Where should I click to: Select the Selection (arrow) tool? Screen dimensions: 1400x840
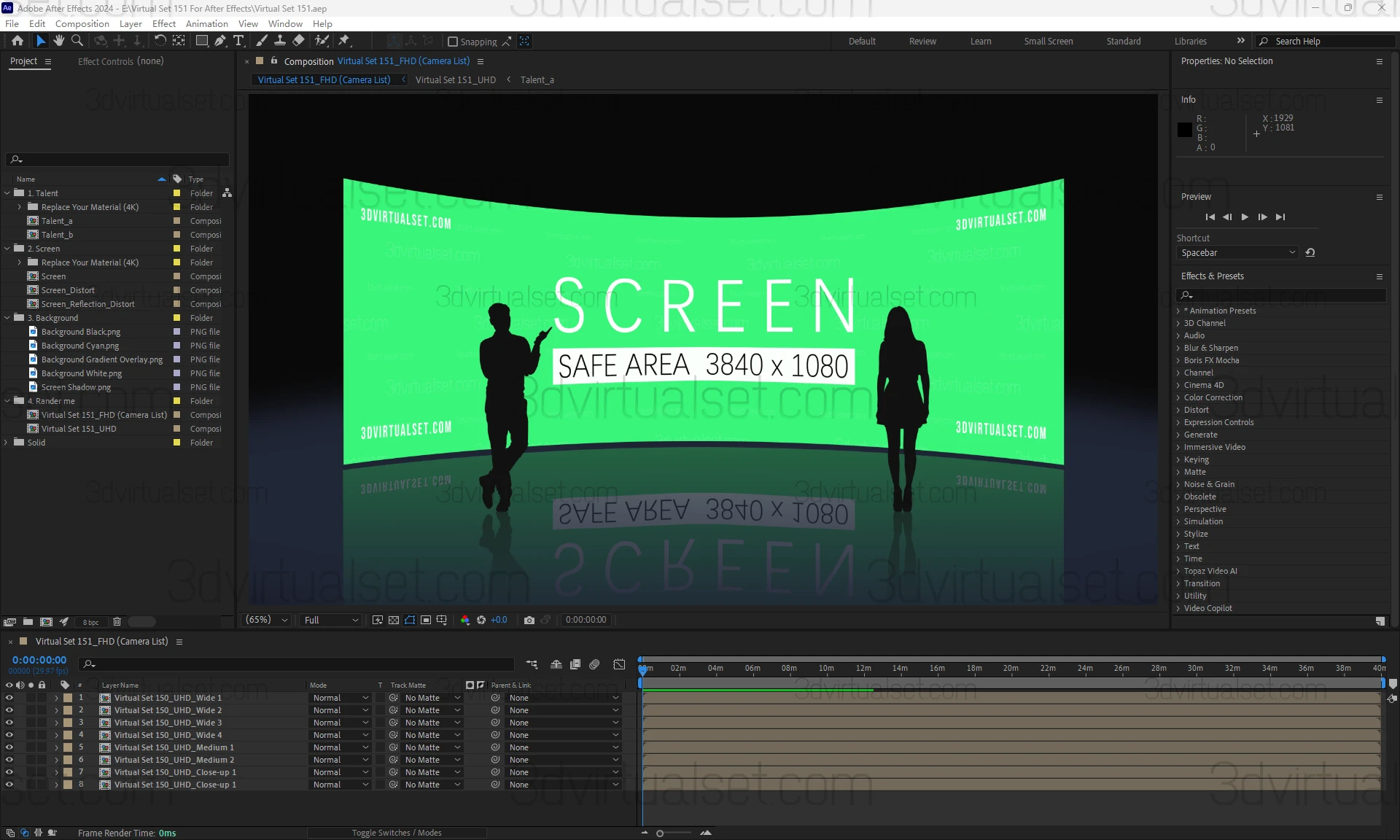pyautogui.click(x=41, y=41)
